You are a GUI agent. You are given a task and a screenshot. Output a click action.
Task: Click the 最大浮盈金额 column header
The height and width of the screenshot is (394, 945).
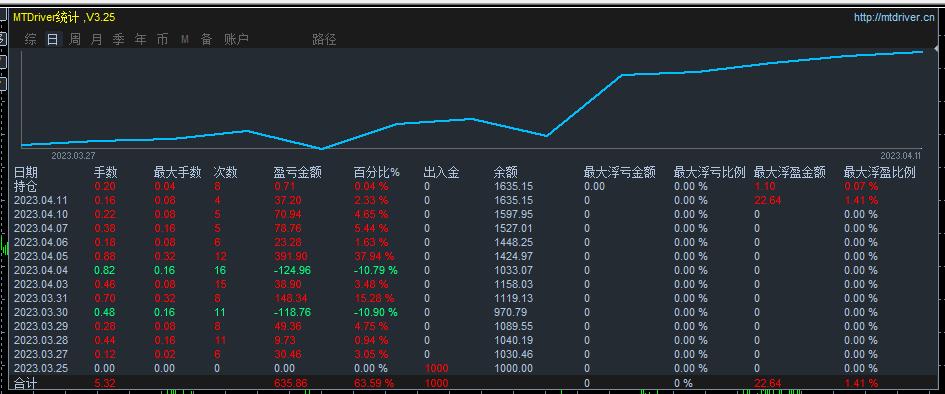tap(790, 173)
